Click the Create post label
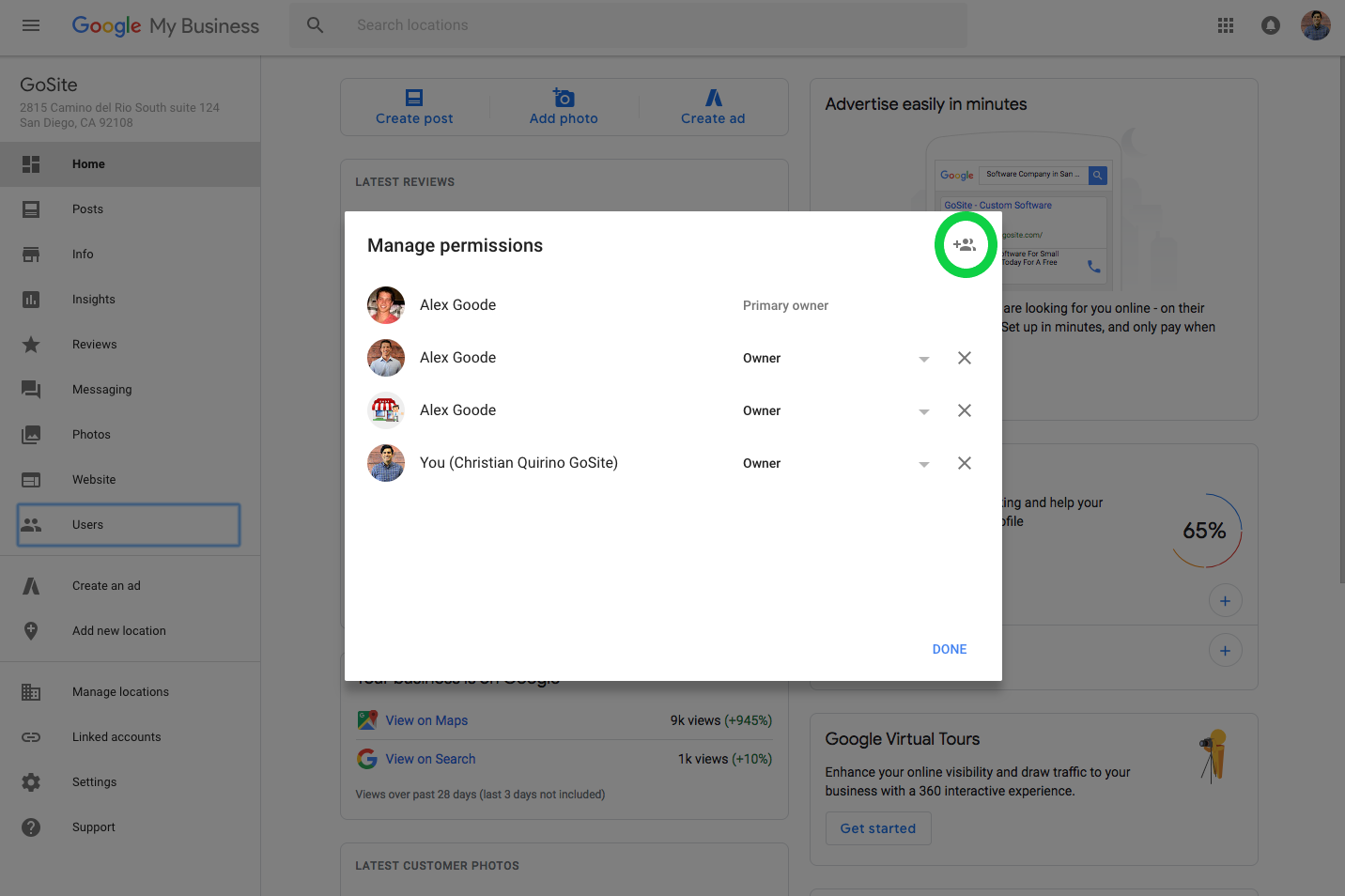1345x896 pixels. tap(414, 118)
